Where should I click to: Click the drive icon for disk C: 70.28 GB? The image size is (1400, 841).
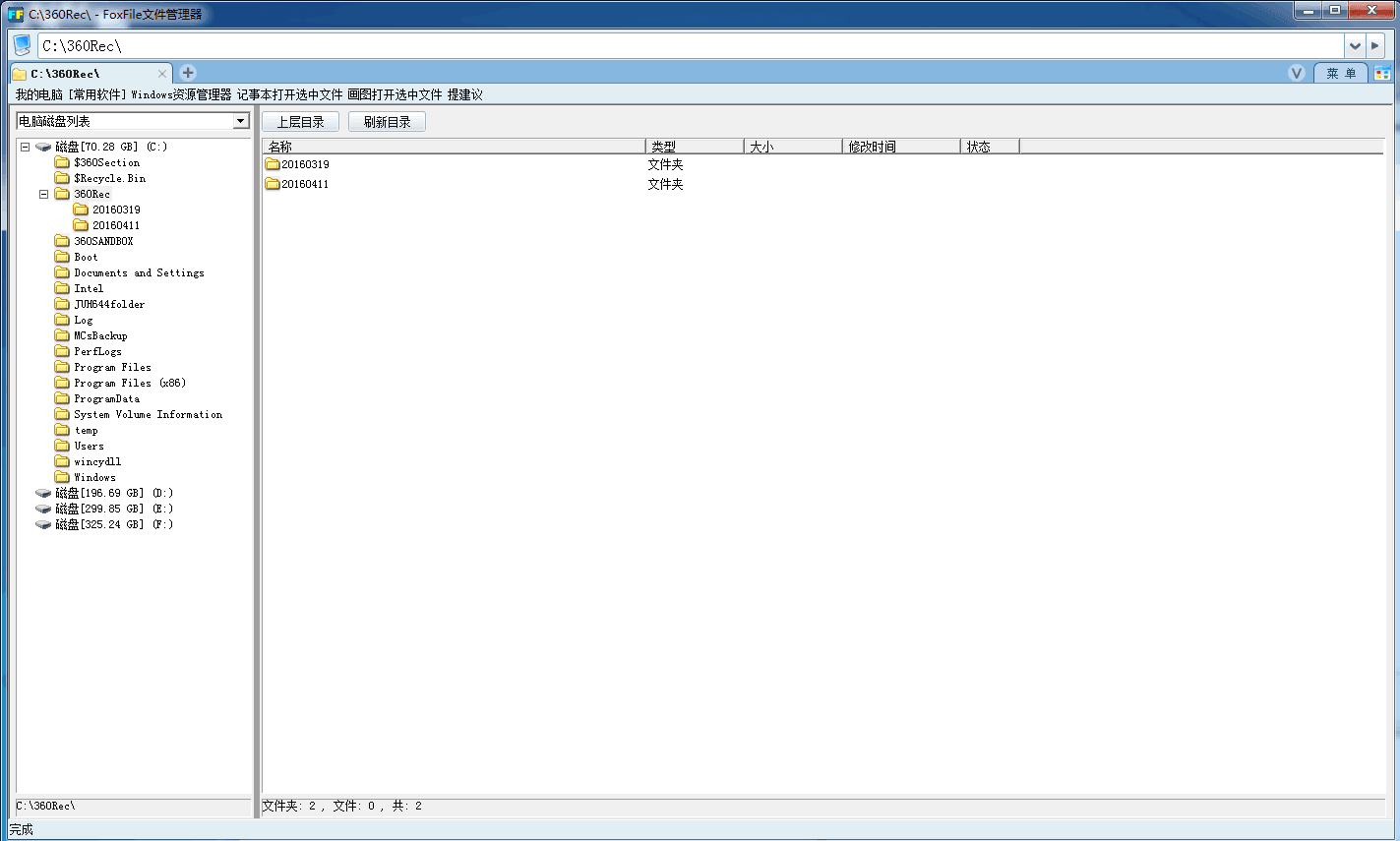(x=43, y=147)
